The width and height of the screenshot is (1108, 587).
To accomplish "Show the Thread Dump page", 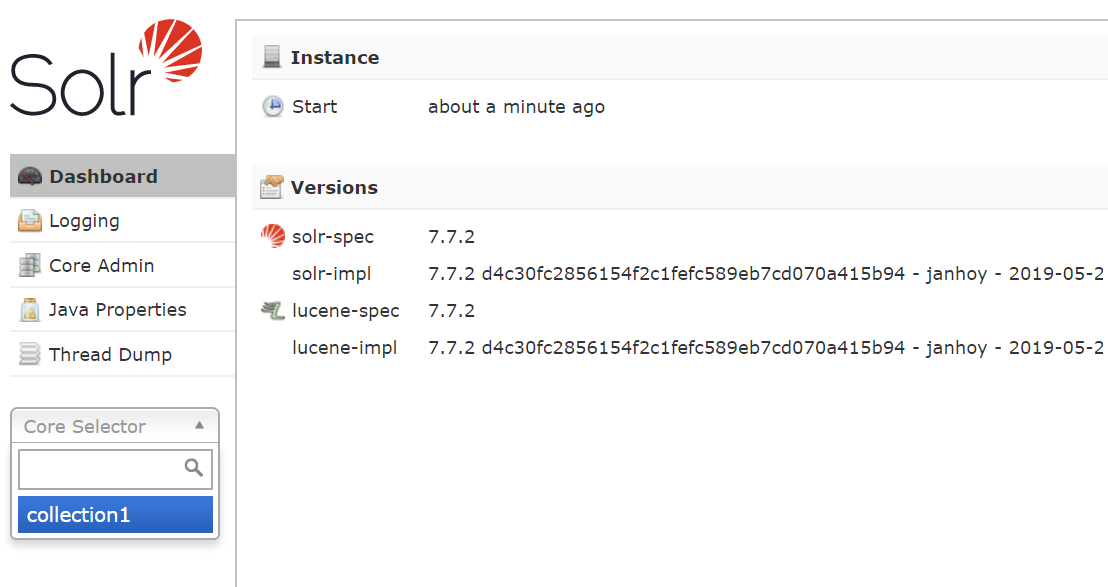I will [110, 355].
